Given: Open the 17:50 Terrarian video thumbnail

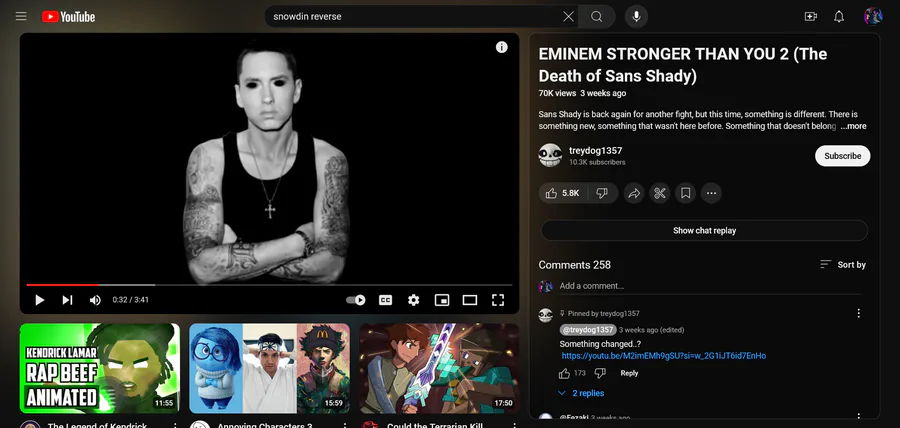Looking at the screenshot, I should coord(439,368).
